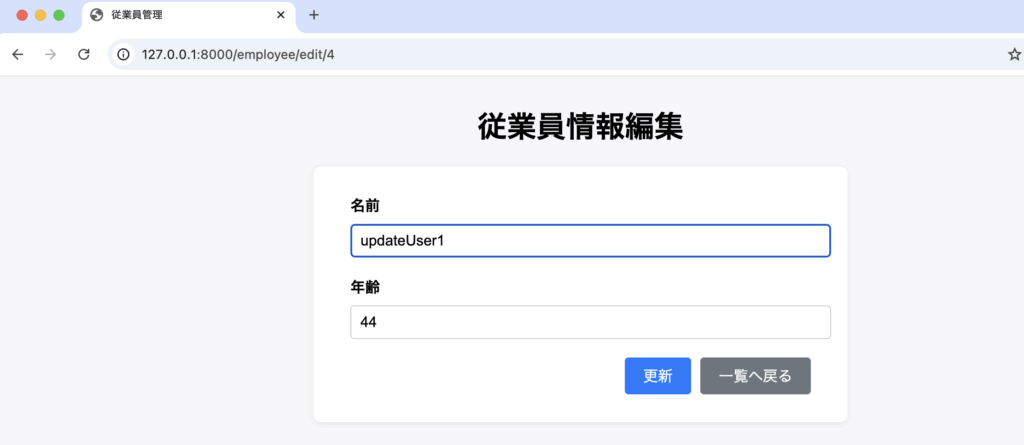Click the address bar URL
The height and width of the screenshot is (445, 1024).
pyautogui.click(x=238, y=54)
